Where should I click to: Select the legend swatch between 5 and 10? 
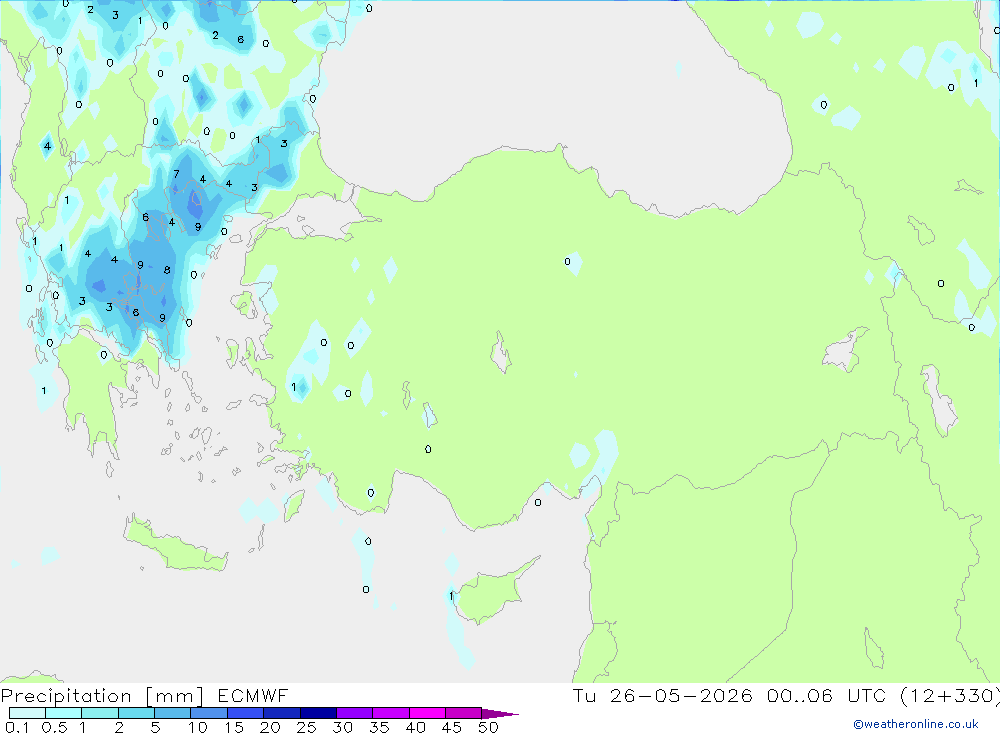pyautogui.click(x=173, y=713)
